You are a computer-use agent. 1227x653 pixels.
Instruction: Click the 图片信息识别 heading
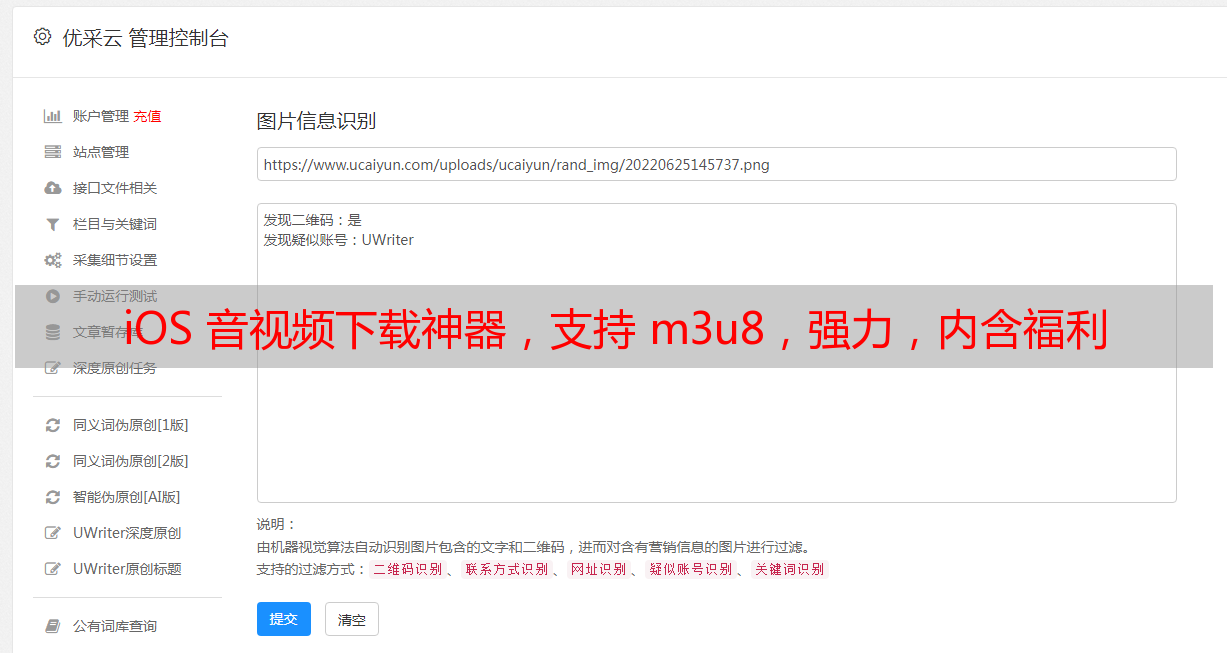pyautogui.click(x=316, y=121)
